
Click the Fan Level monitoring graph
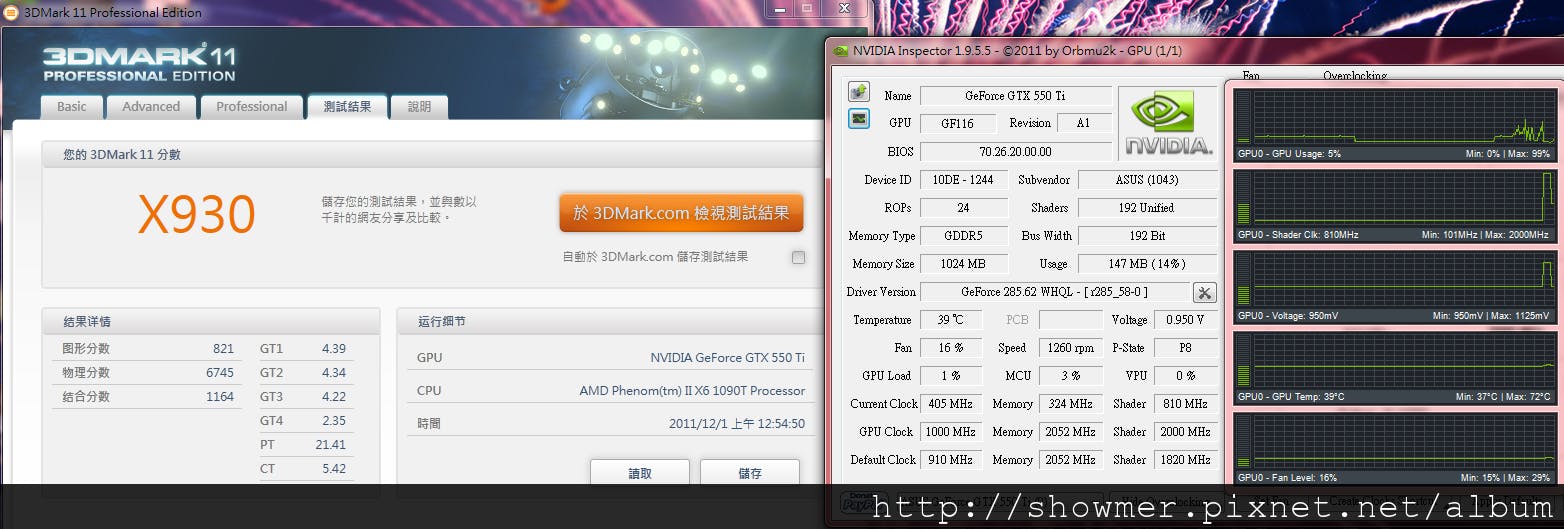pyautogui.click(x=1393, y=449)
